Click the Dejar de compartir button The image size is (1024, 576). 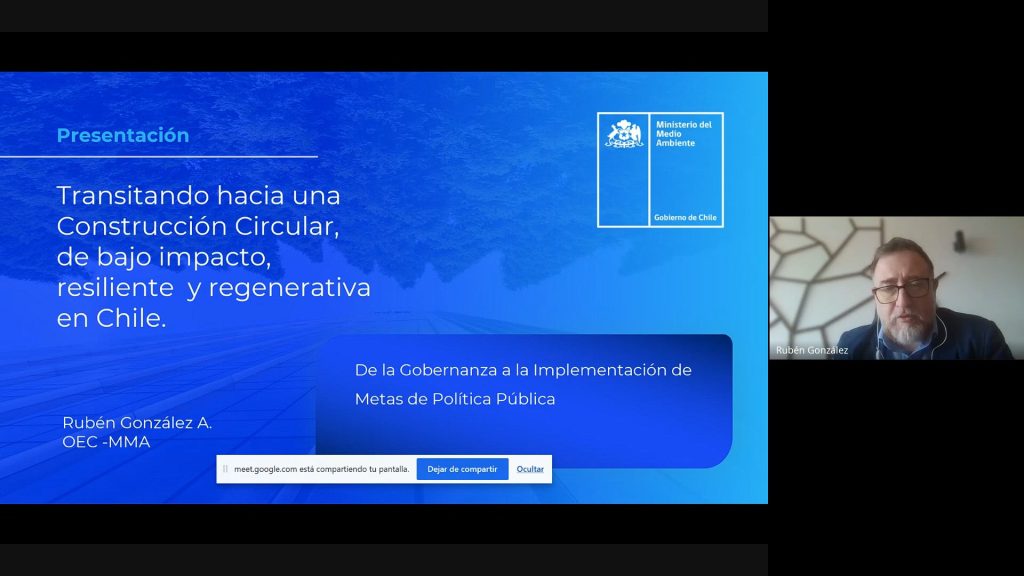(x=462, y=469)
